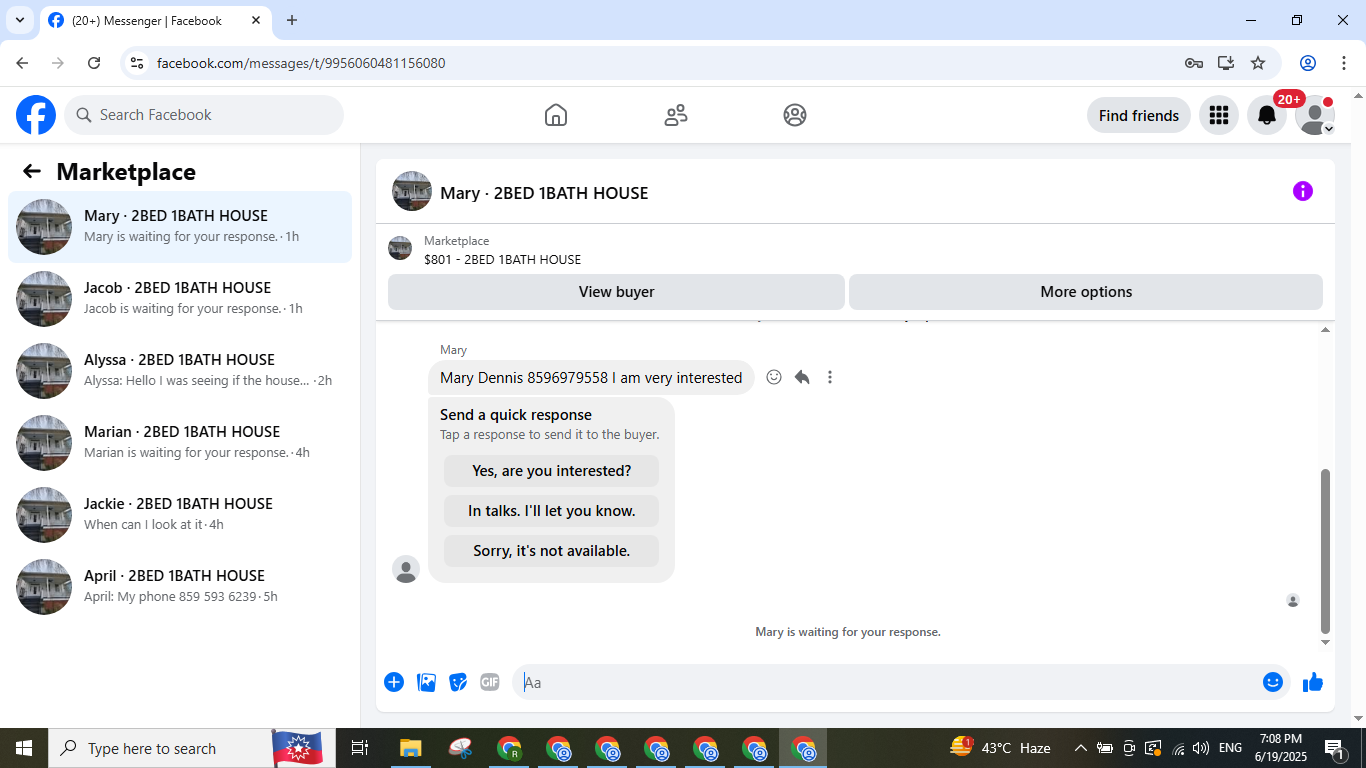Send quick reply 'In talks. I'll let you know.'
The height and width of the screenshot is (768, 1366).
pyautogui.click(x=552, y=511)
